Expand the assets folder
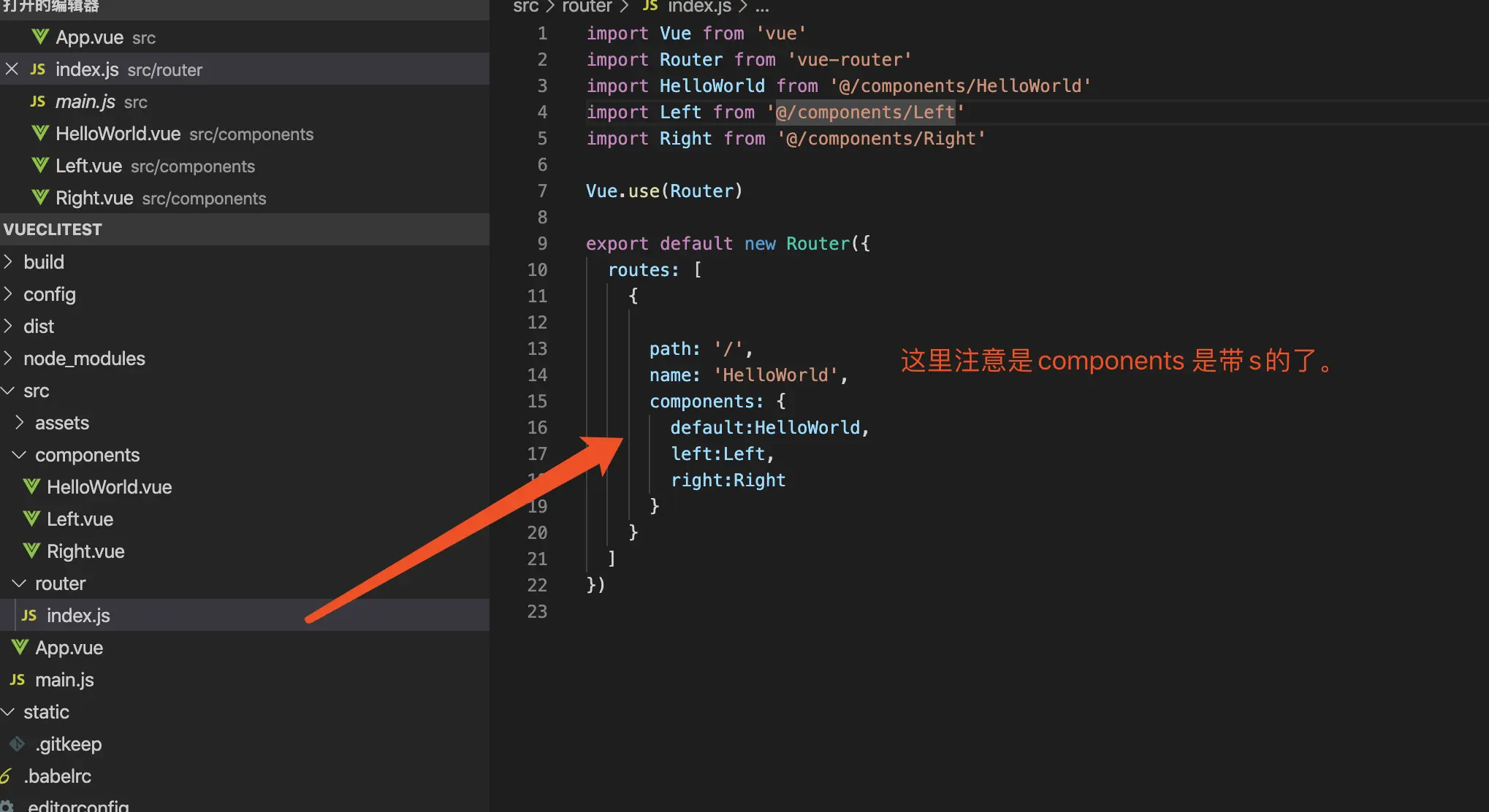The image size is (1489, 812). pyautogui.click(x=20, y=423)
